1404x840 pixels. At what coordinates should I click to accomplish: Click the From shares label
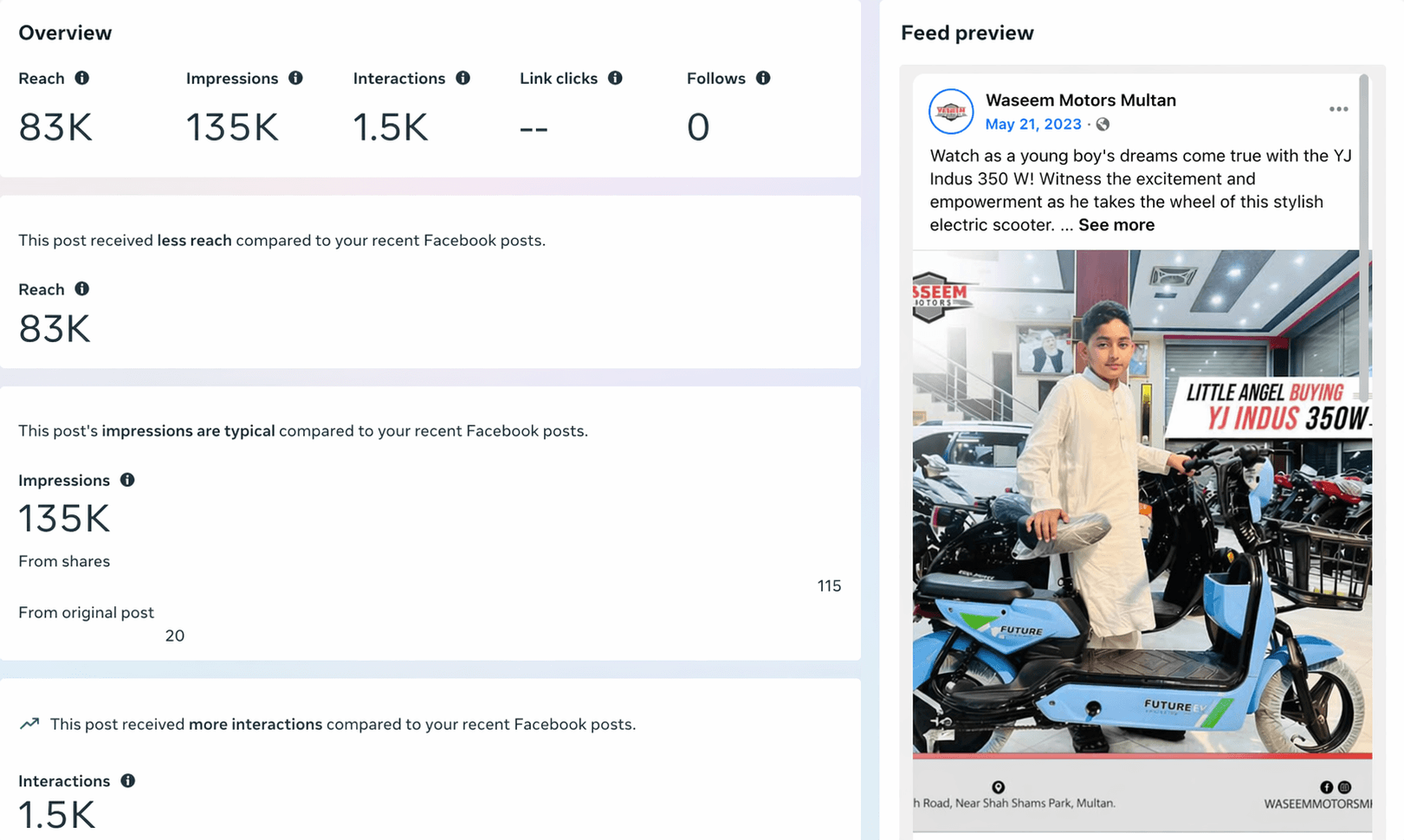point(64,561)
